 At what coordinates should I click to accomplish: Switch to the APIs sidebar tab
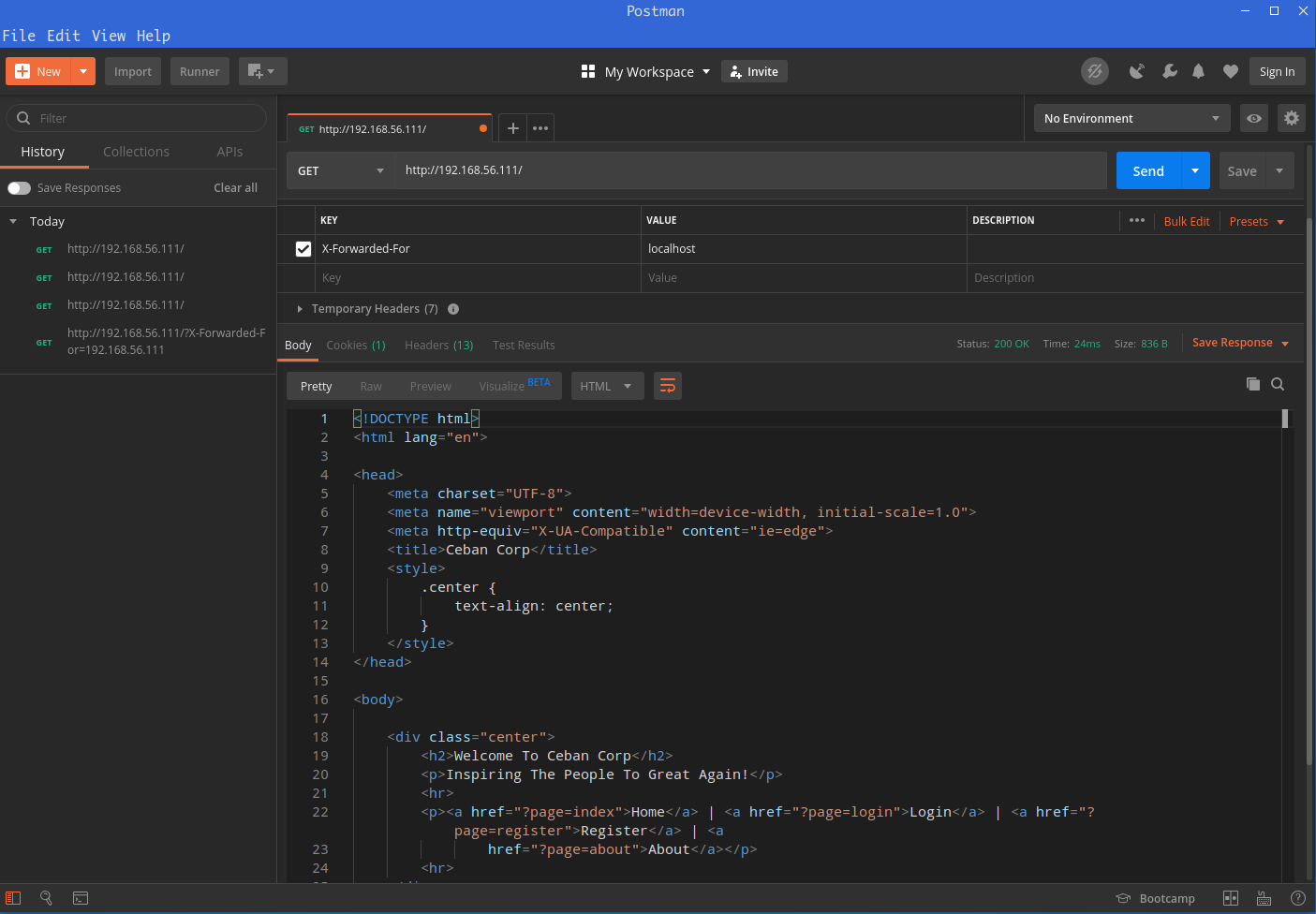coord(229,152)
